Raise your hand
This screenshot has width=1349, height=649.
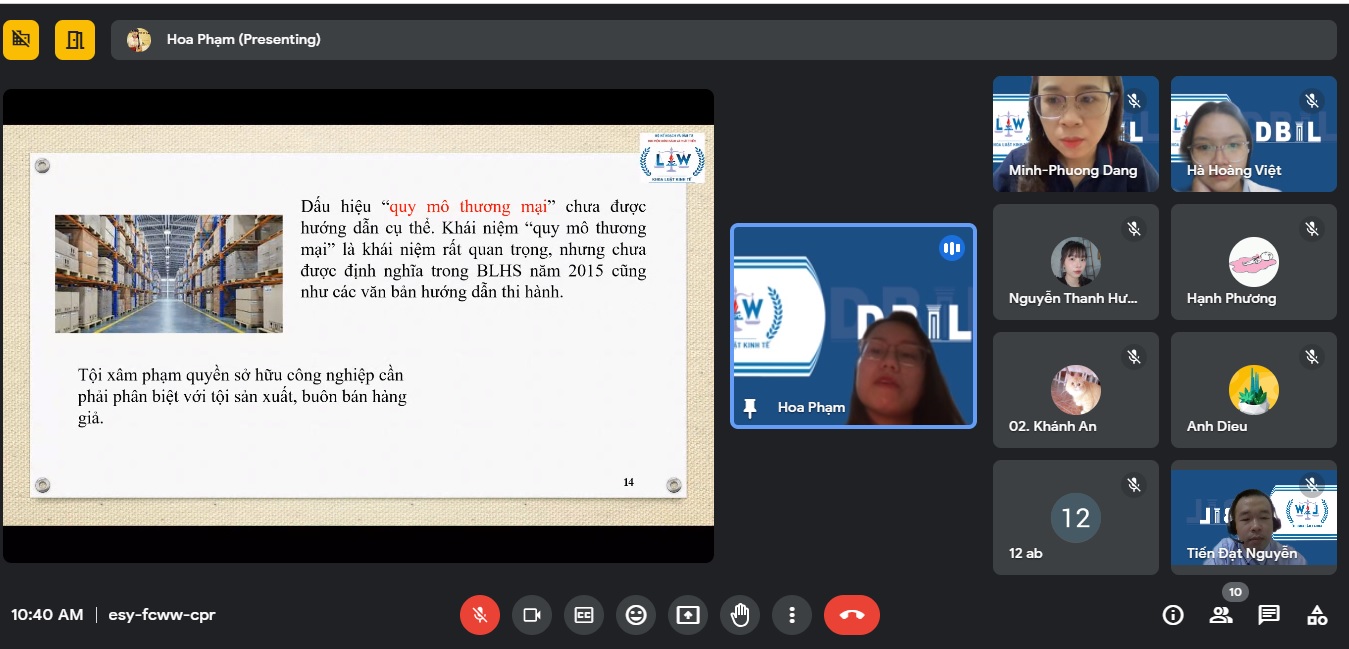(740, 615)
